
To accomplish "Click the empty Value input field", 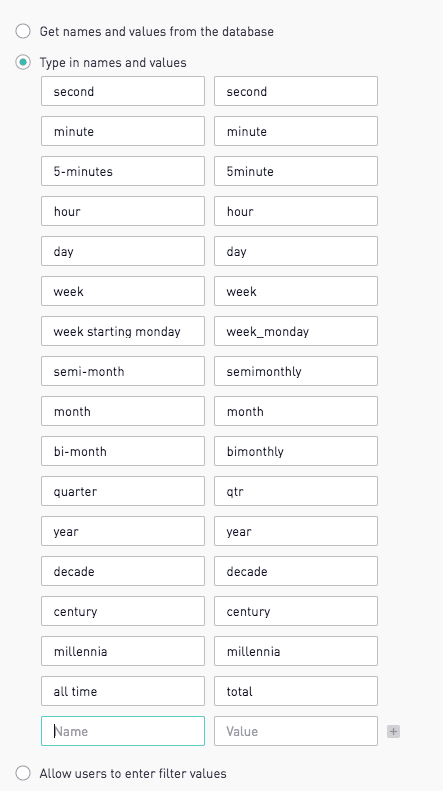I will click(x=296, y=731).
